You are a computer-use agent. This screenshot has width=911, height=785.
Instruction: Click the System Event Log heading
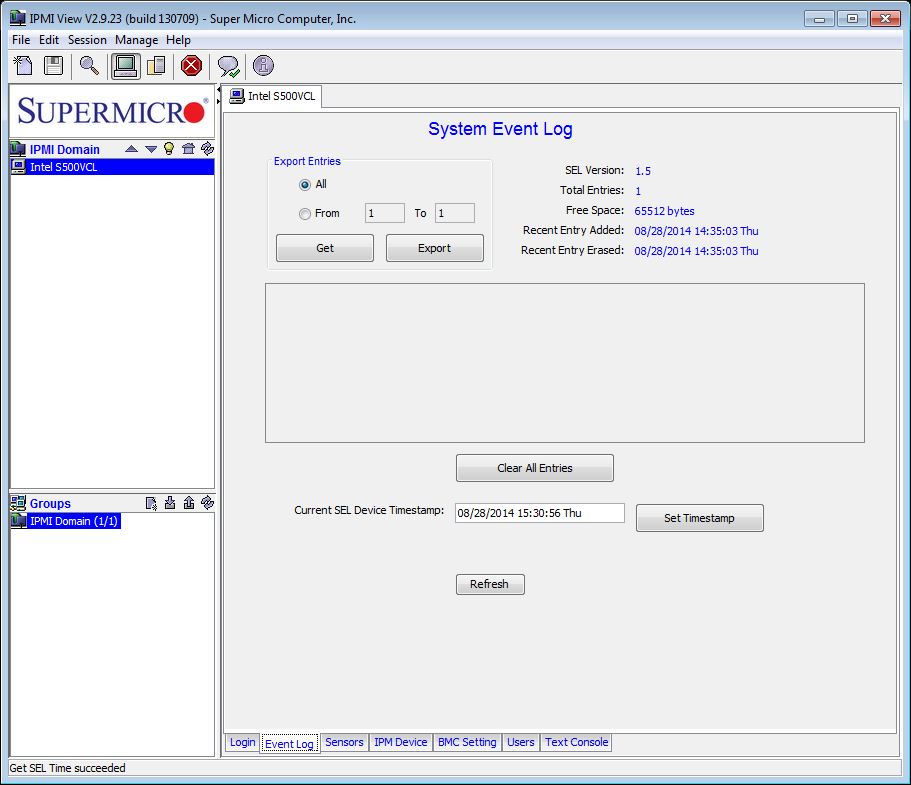coord(500,129)
